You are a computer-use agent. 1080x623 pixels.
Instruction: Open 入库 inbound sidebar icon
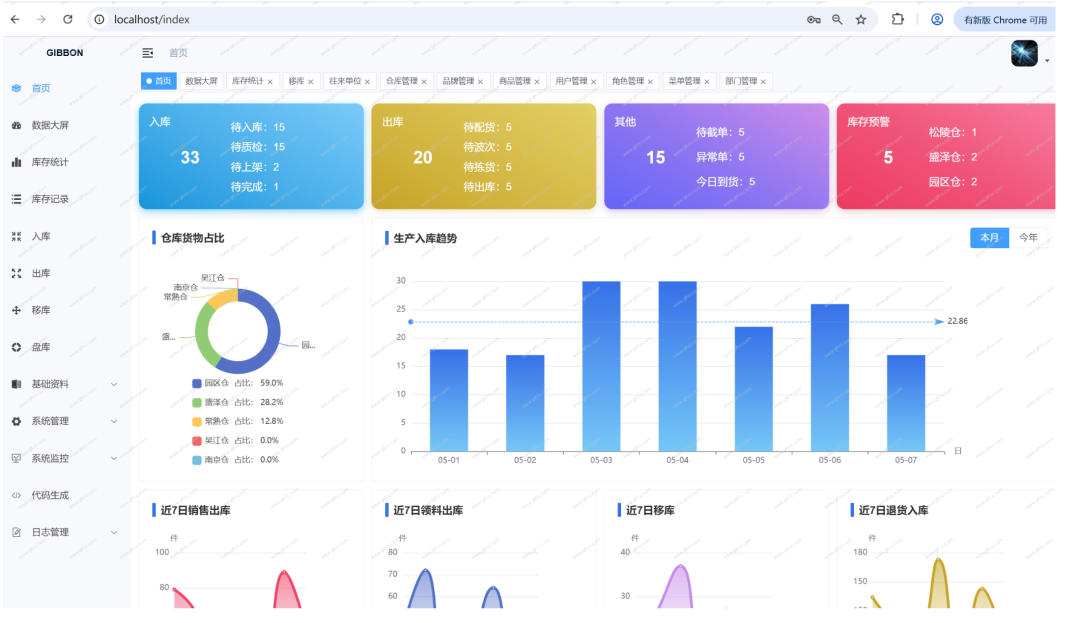click(x=17, y=236)
